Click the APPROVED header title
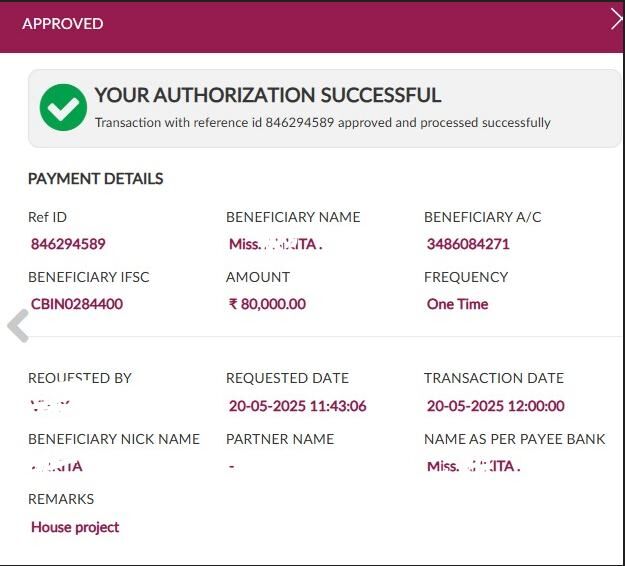The height and width of the screenshot is (566, 625). [62, 23]
